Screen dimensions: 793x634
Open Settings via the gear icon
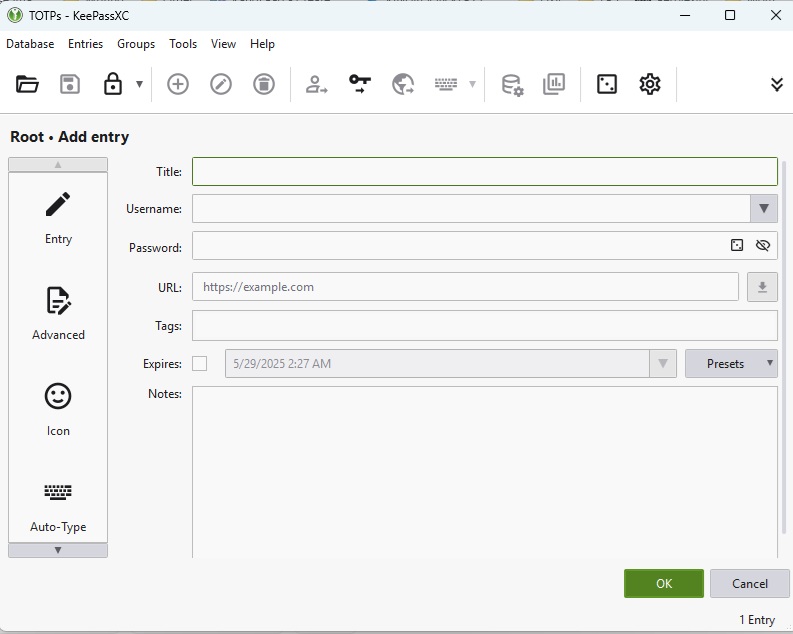pyautogui.click(x=650, y=85)
